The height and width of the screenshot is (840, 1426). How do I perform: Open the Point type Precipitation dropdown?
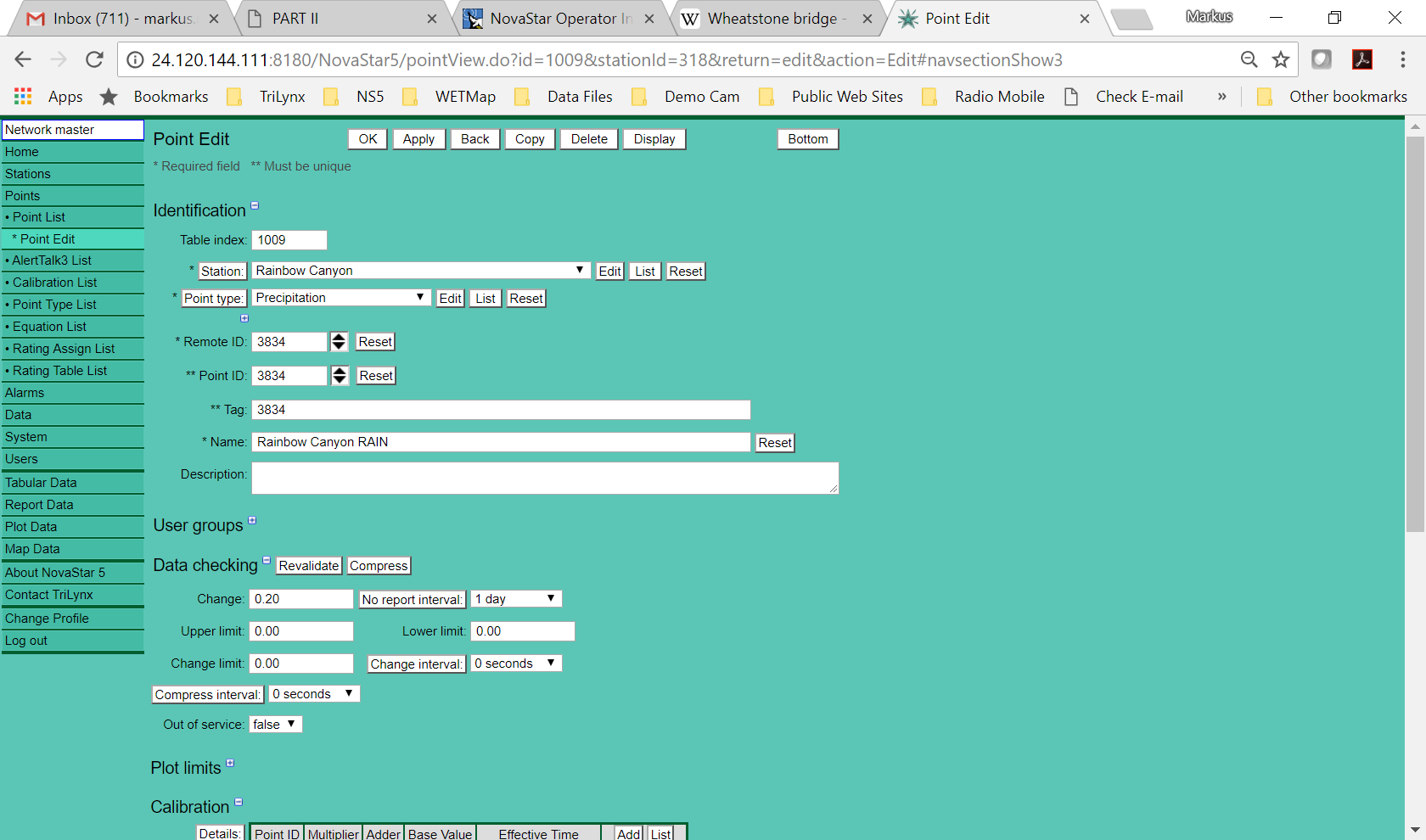pos(340,298)
